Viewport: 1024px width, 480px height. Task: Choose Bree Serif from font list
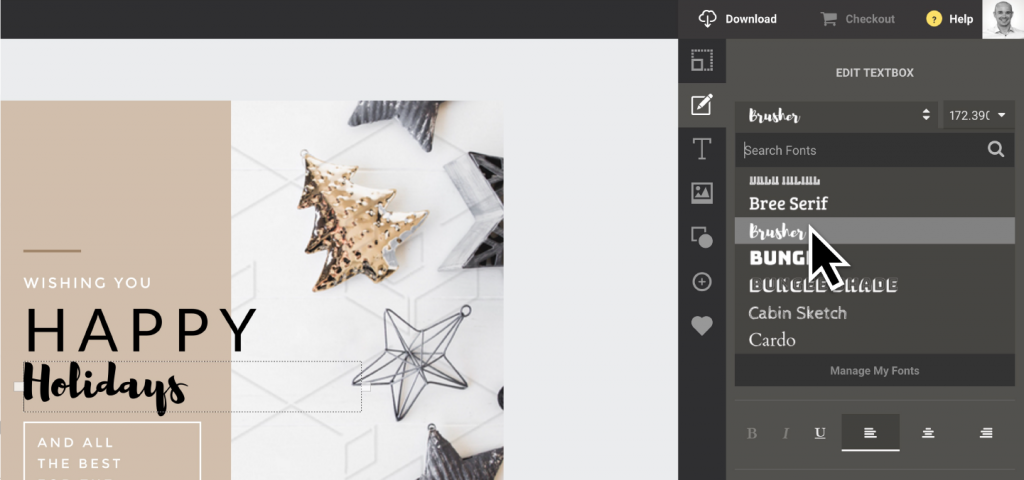(x=788, y=204)
